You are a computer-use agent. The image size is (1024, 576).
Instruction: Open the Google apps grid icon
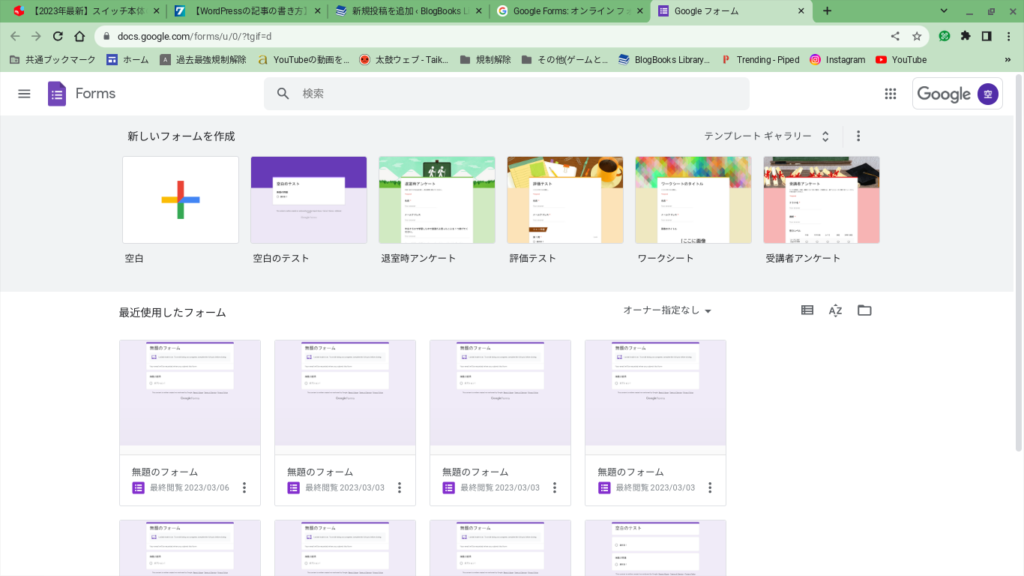tap(890, 94)
